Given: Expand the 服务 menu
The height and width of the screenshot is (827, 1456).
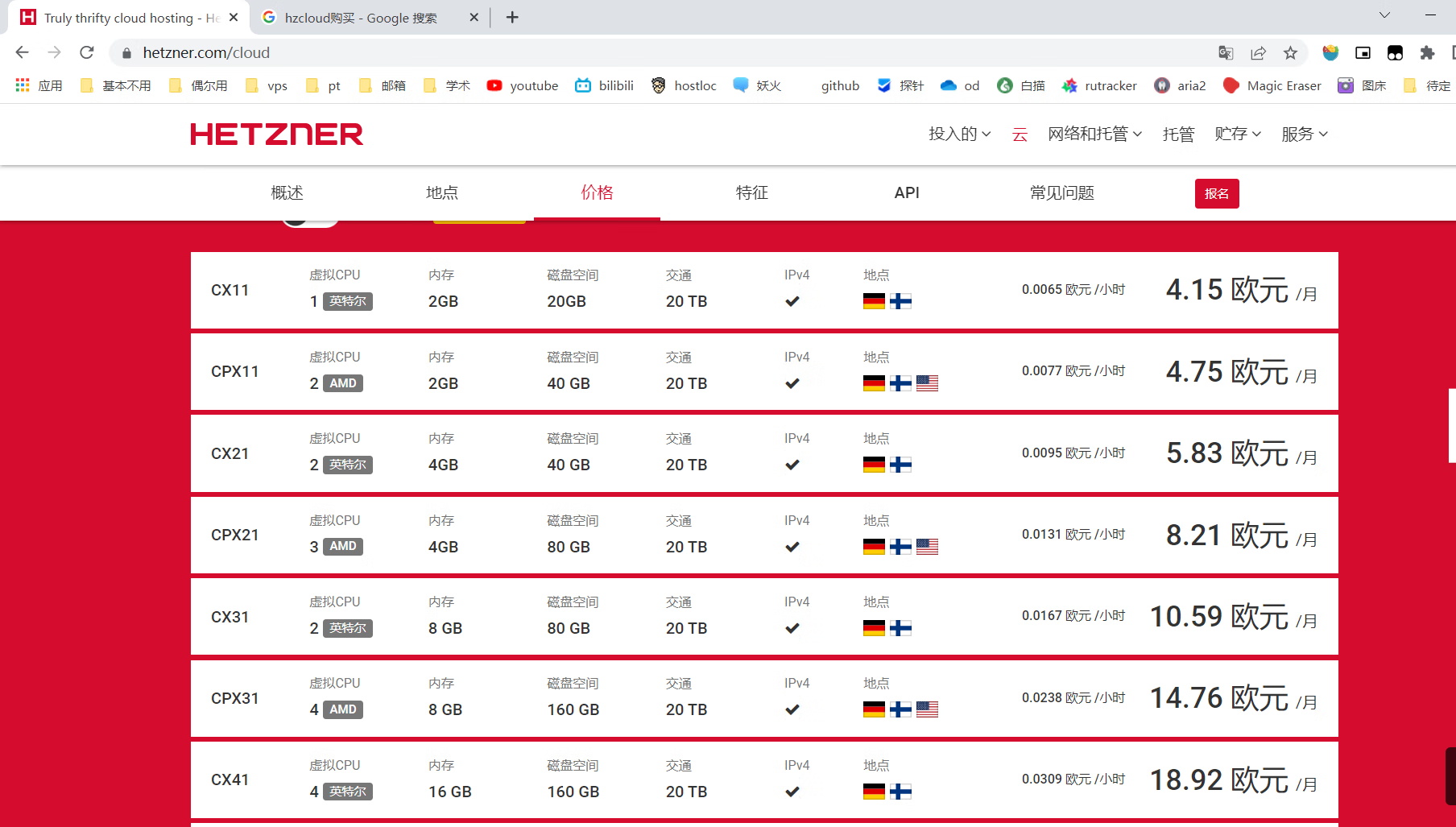Looking at the screenshot, I should (x=1305, y=134).
